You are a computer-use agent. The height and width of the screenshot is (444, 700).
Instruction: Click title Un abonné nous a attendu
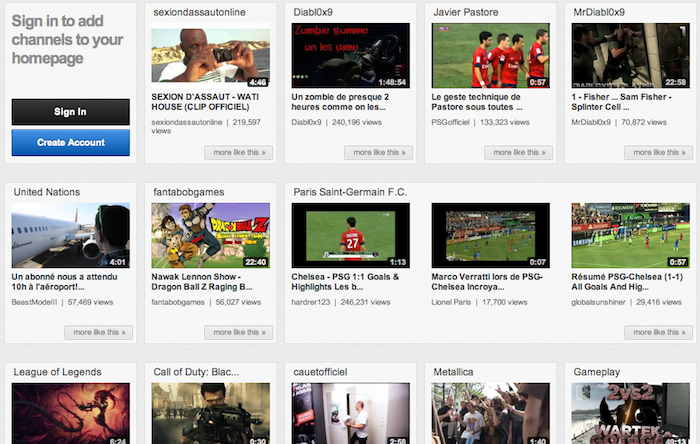click(x=64, y=282)
